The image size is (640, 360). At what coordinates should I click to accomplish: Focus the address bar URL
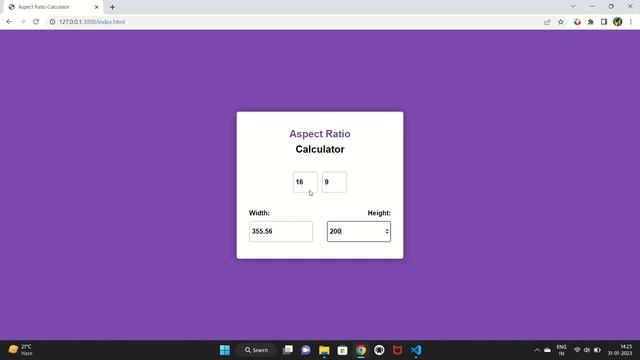point(92,22)
